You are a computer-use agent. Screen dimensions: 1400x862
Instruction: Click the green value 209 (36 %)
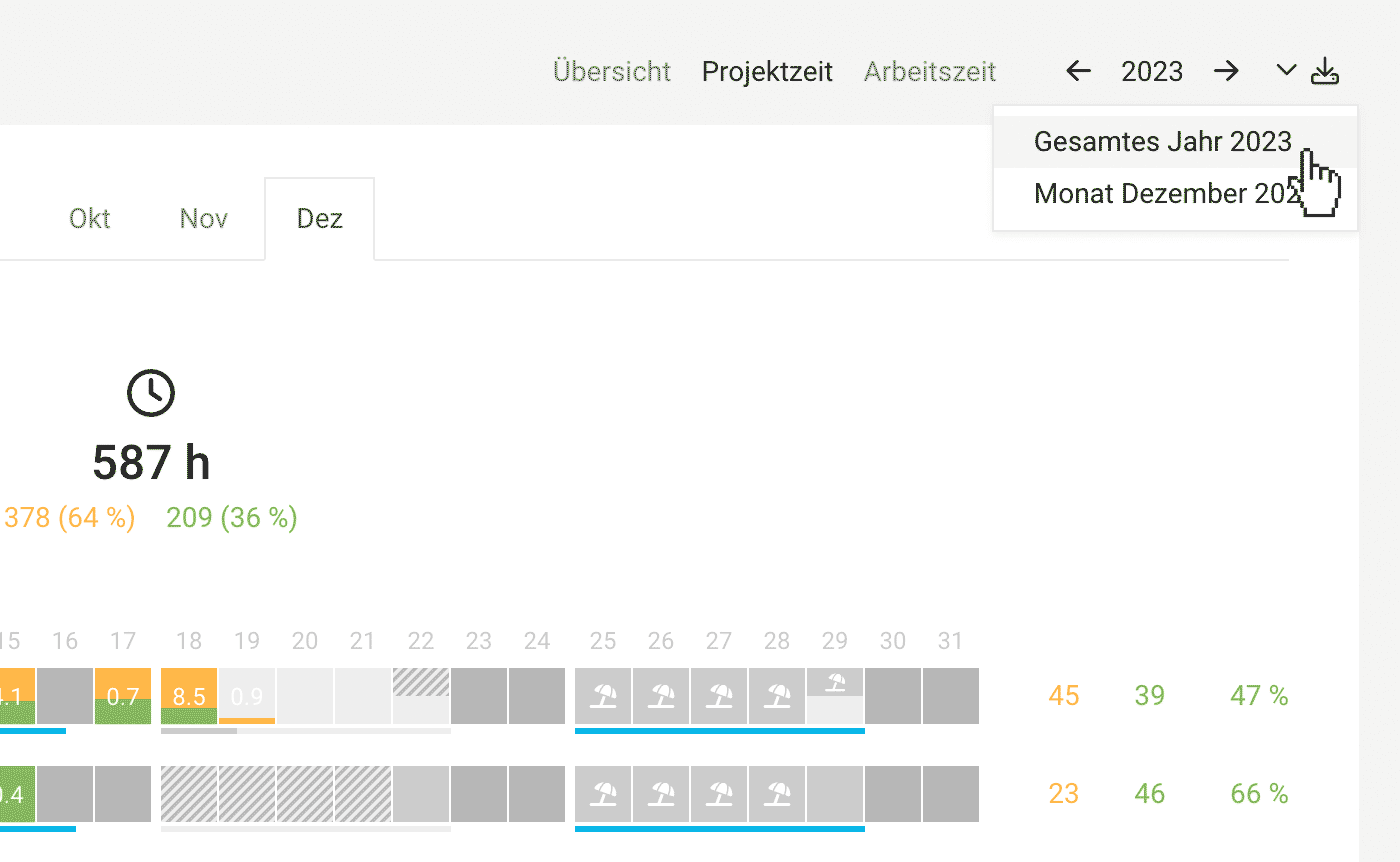pos(232,517)
